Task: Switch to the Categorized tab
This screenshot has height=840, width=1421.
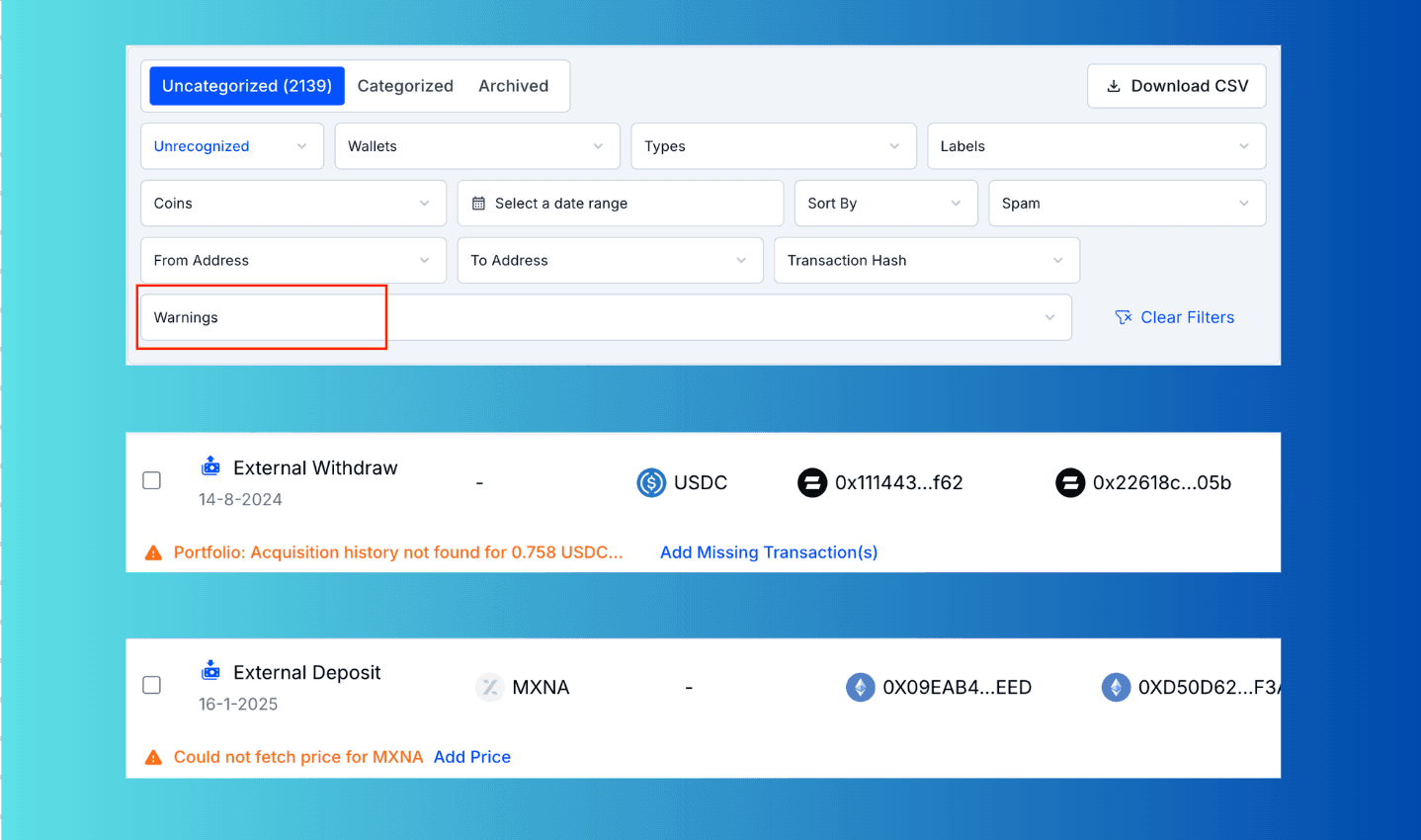Action: (405, 86)
